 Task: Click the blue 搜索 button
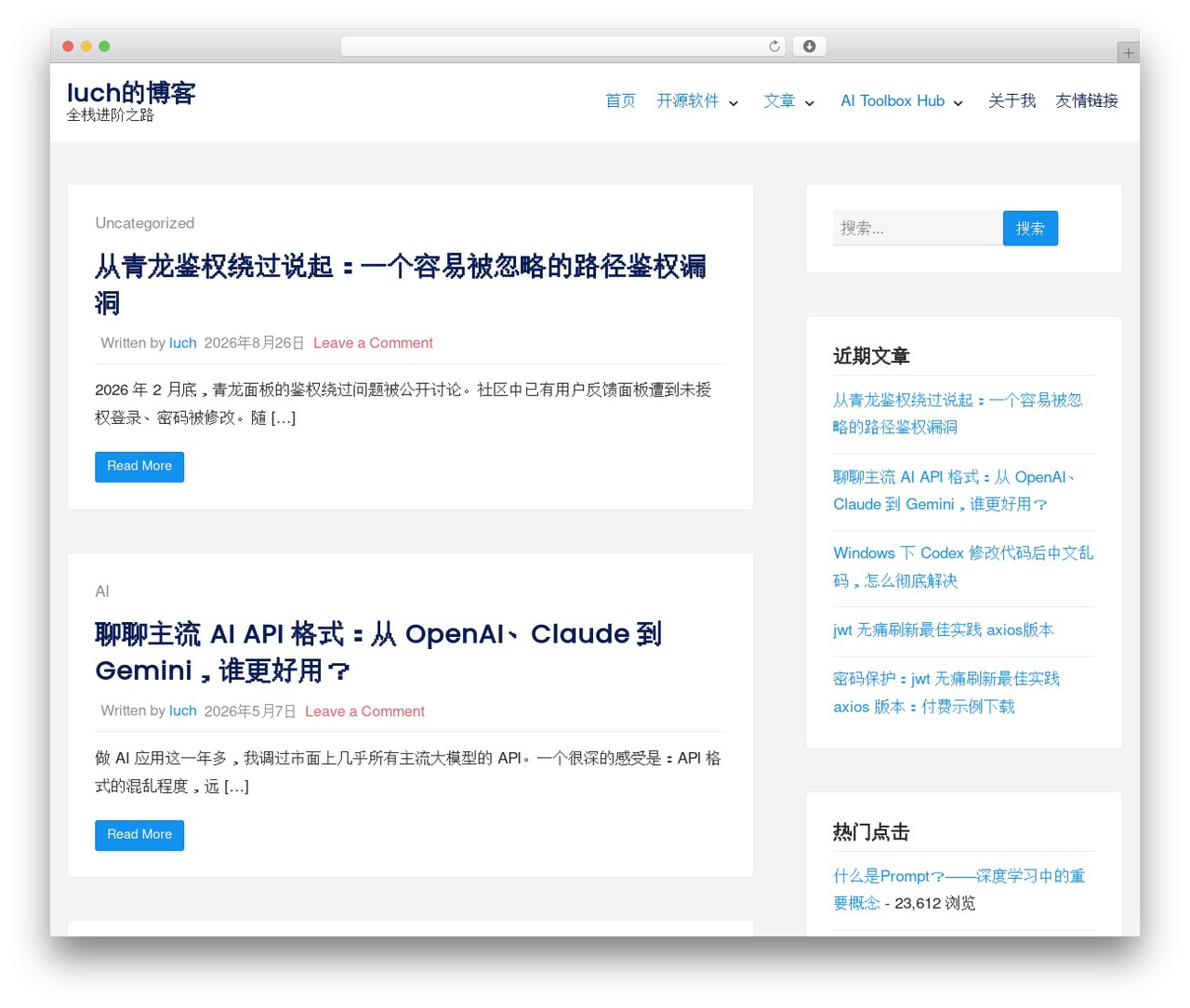(x=1030, y=229)
